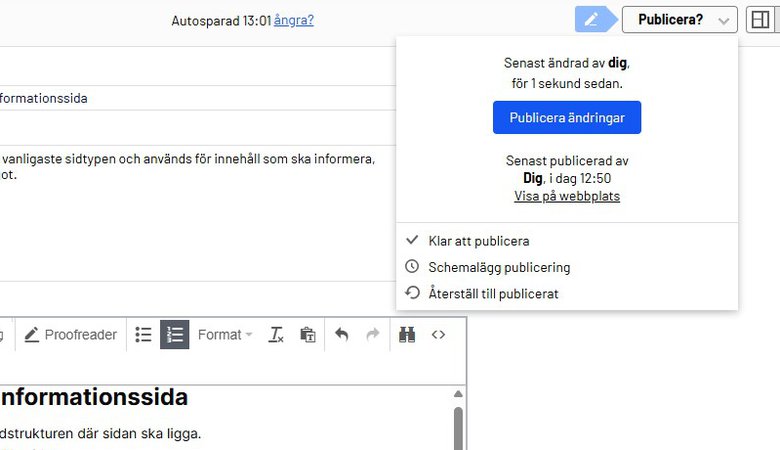Select Schemalägg publicering menu option
Viewport: 780px width, 450px height.
[x=567, y=267]
